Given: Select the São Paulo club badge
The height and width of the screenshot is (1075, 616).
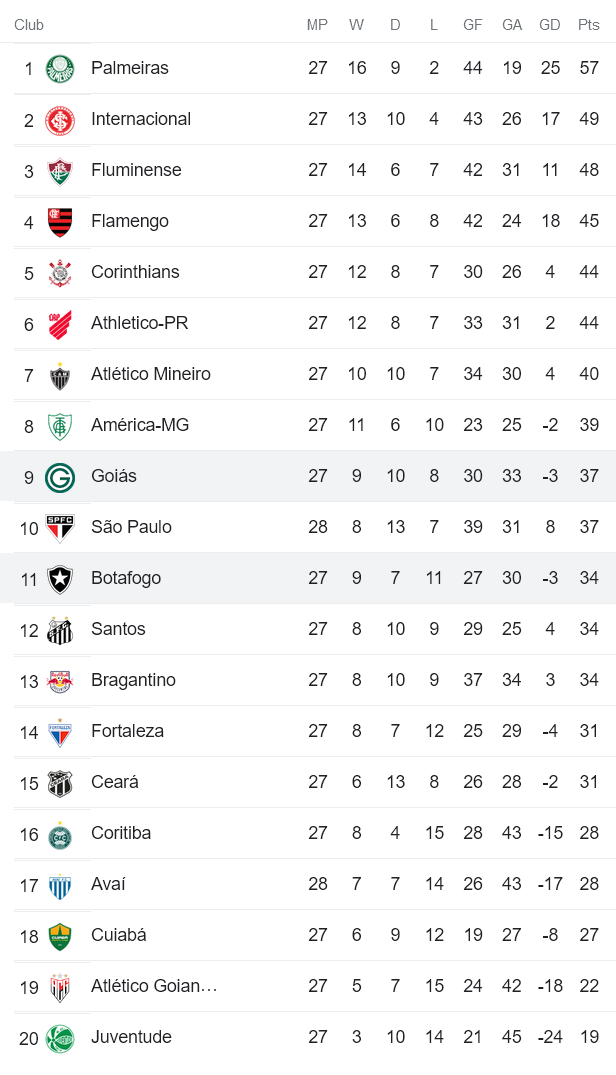Looking at the screenshot, I should (x=59, y=527).
